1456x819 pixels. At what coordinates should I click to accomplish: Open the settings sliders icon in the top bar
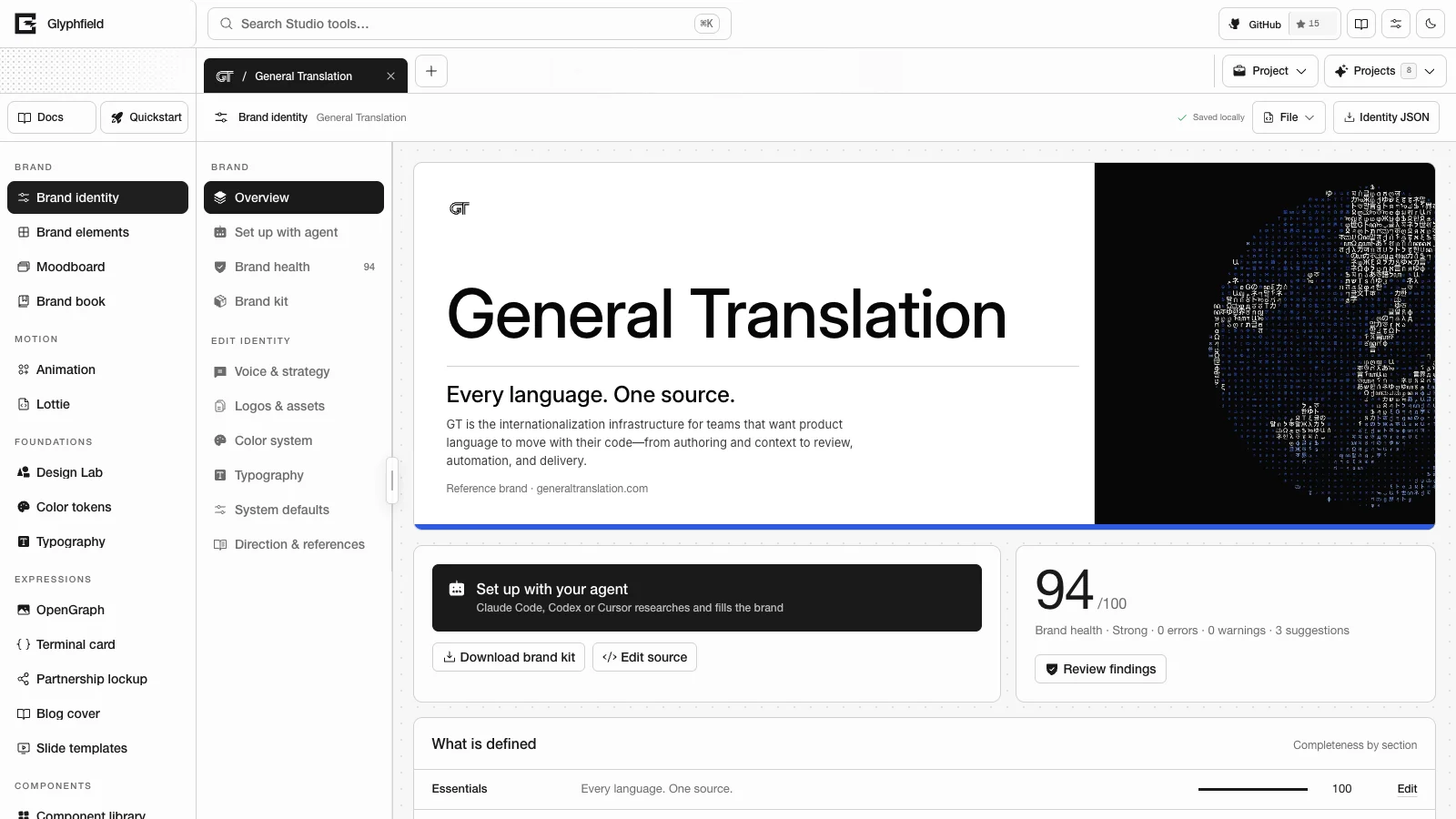1396,24
